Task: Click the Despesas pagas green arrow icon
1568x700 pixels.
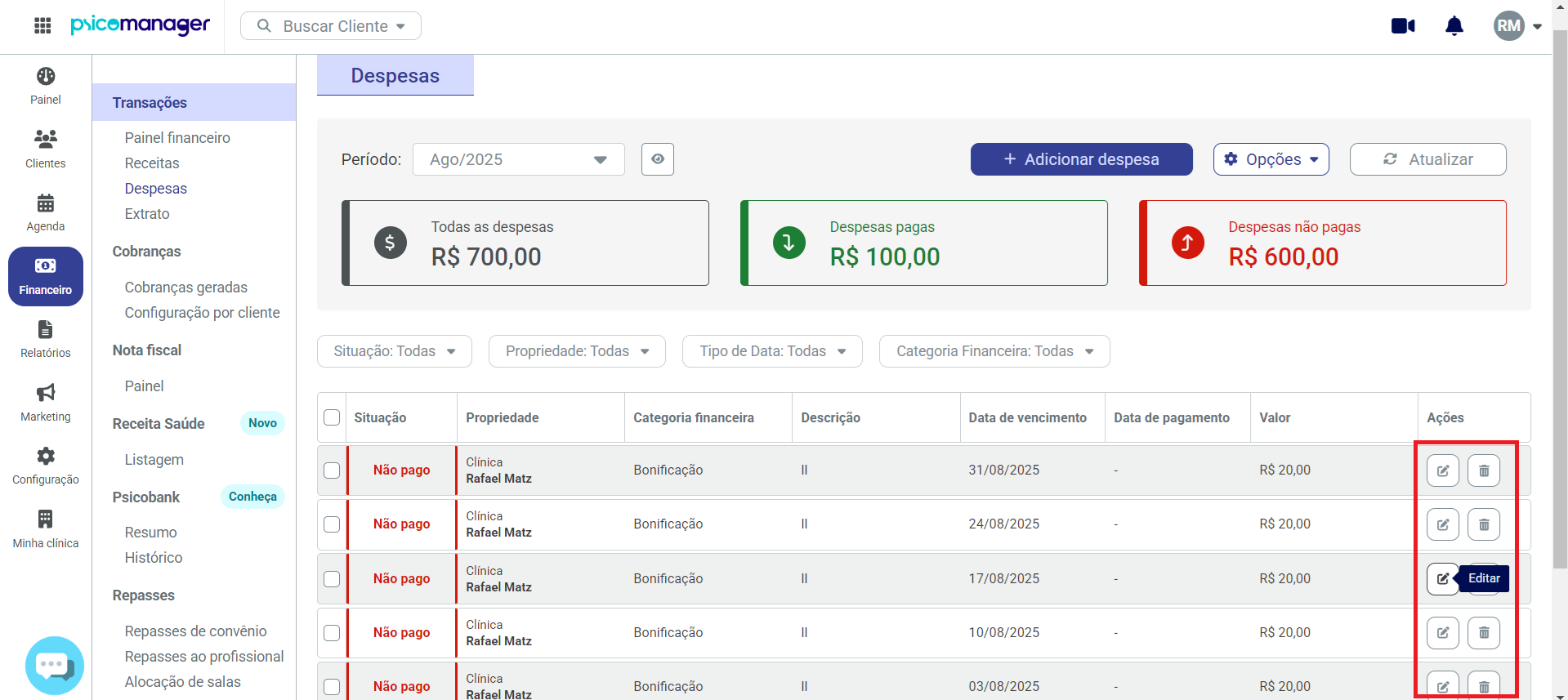Action: (789, 243)
